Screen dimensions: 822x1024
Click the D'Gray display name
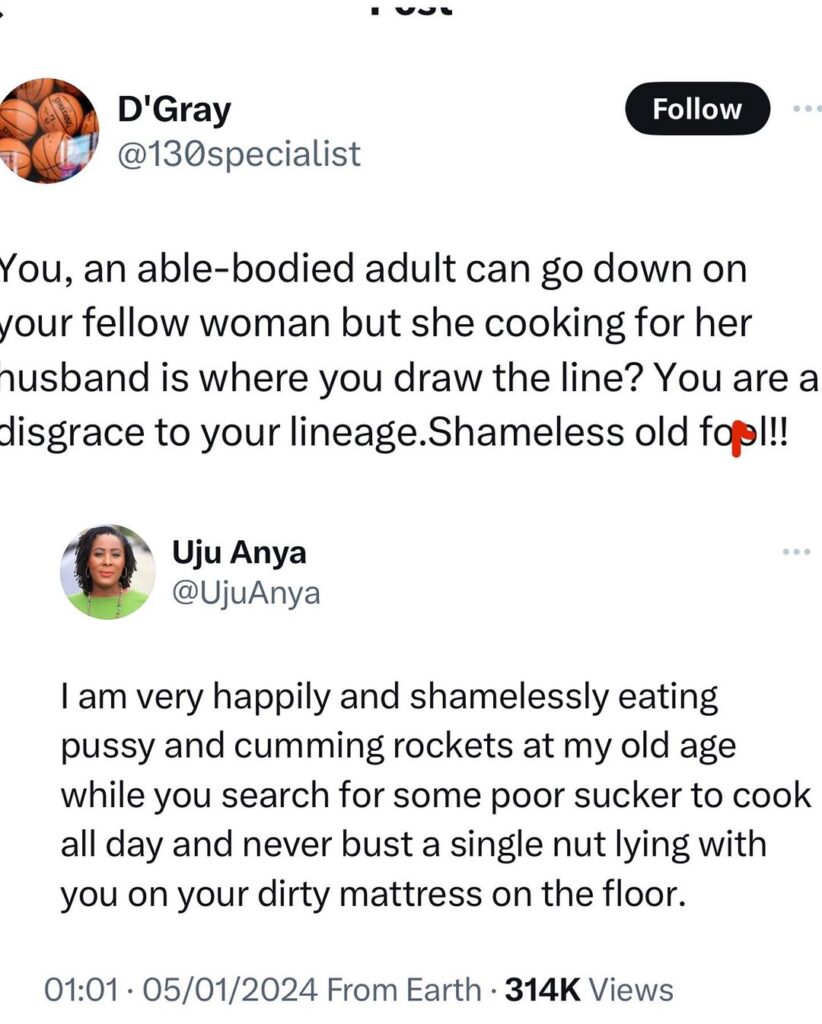(x=174, y=110)
